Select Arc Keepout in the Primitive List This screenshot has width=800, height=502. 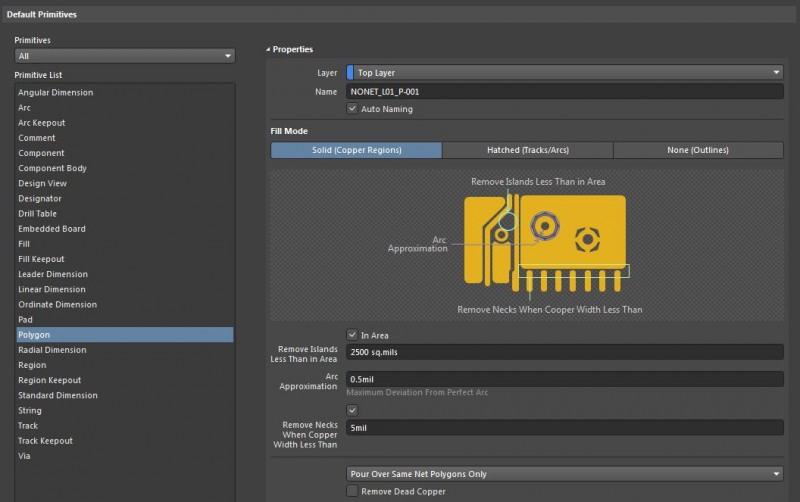pyautogui.click(x=41, y=123)
